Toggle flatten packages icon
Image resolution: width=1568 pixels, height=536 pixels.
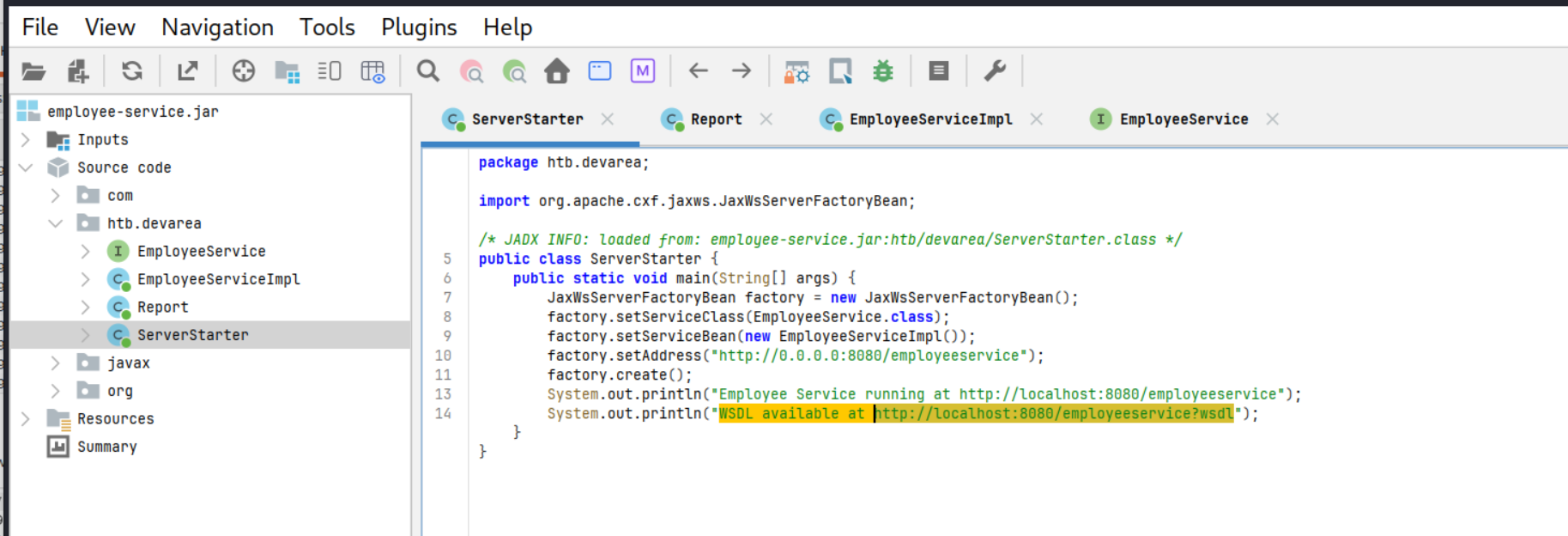287,71
